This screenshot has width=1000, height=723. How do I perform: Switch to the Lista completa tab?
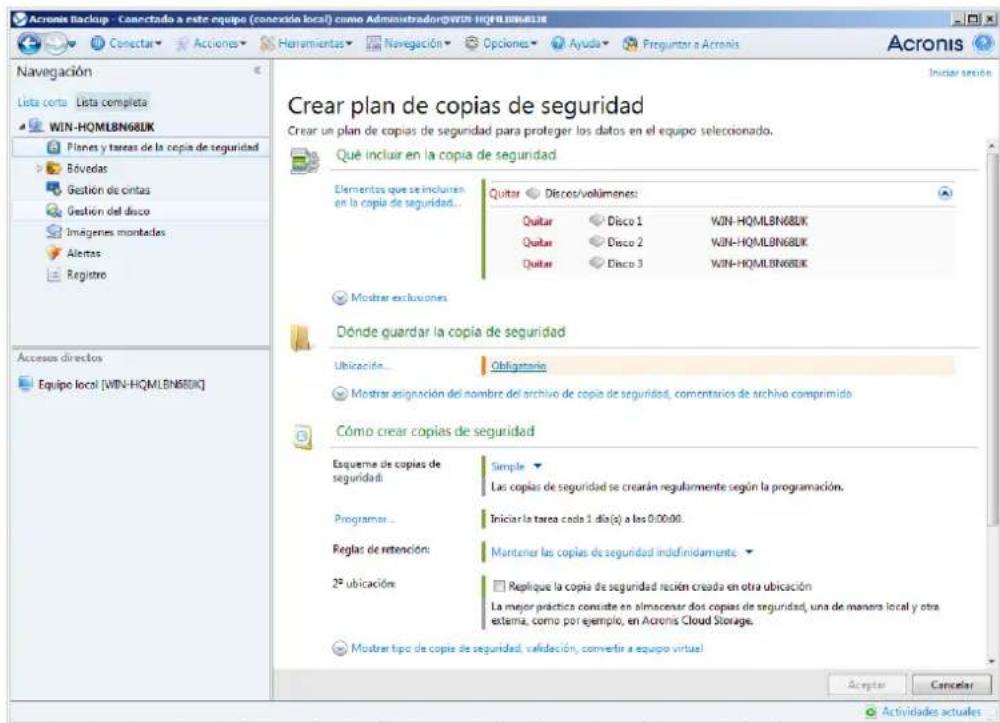pyautogui.click(x=112, y=102)
